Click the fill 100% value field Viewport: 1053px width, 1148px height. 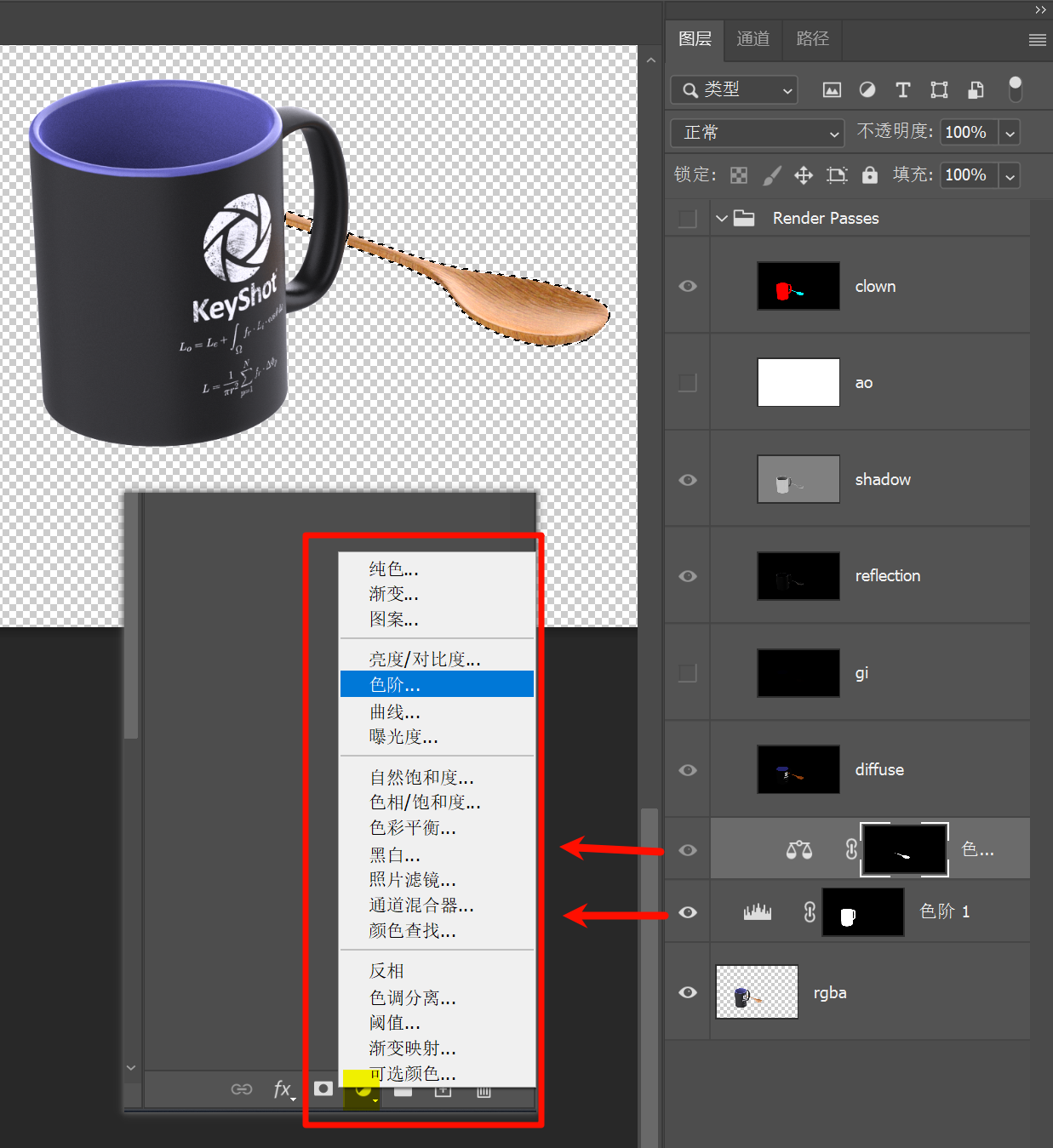[969, 176]
